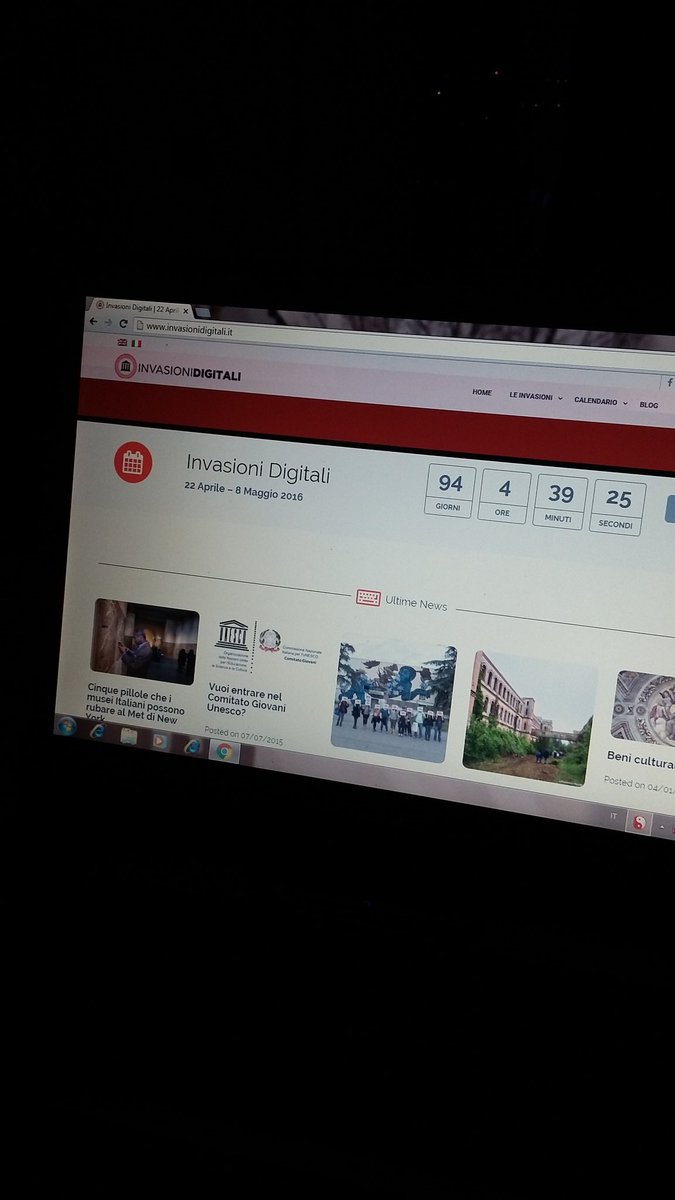Click the 4 ORE countdown box
The height and width of the screenshot is (1200, 675).
click(x=505, y=497)
